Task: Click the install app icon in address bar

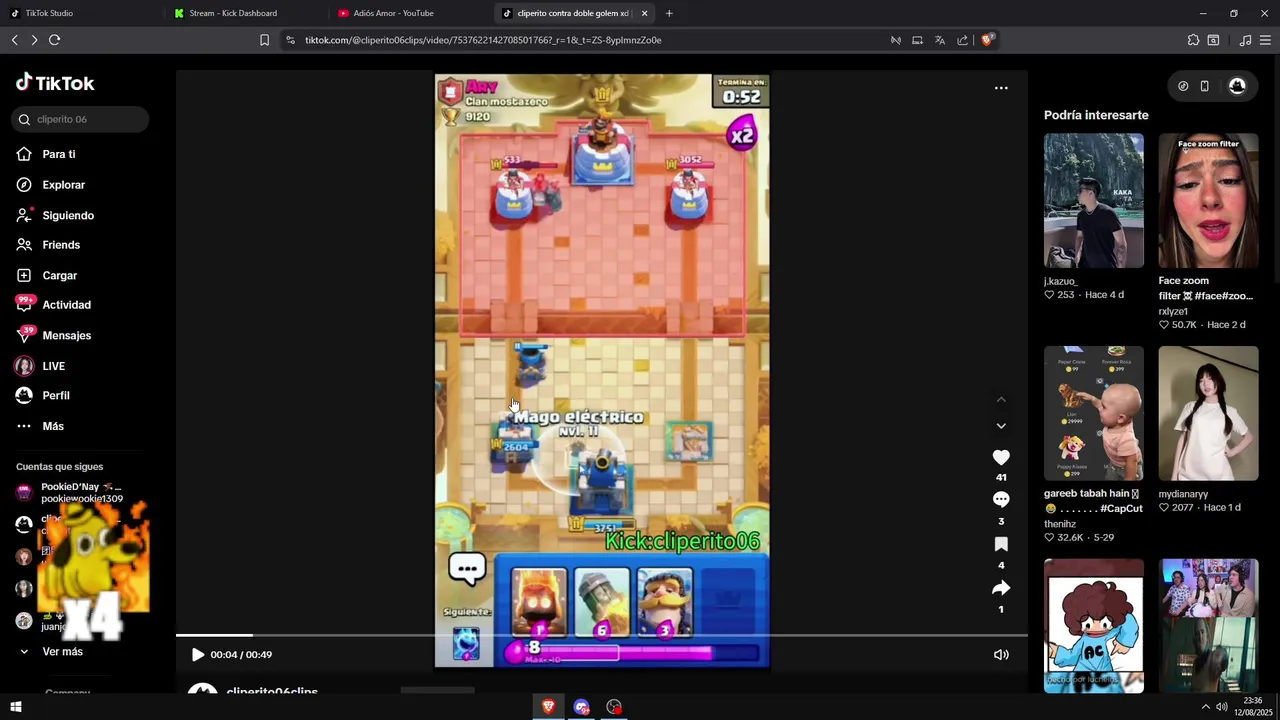Action: 917,40
